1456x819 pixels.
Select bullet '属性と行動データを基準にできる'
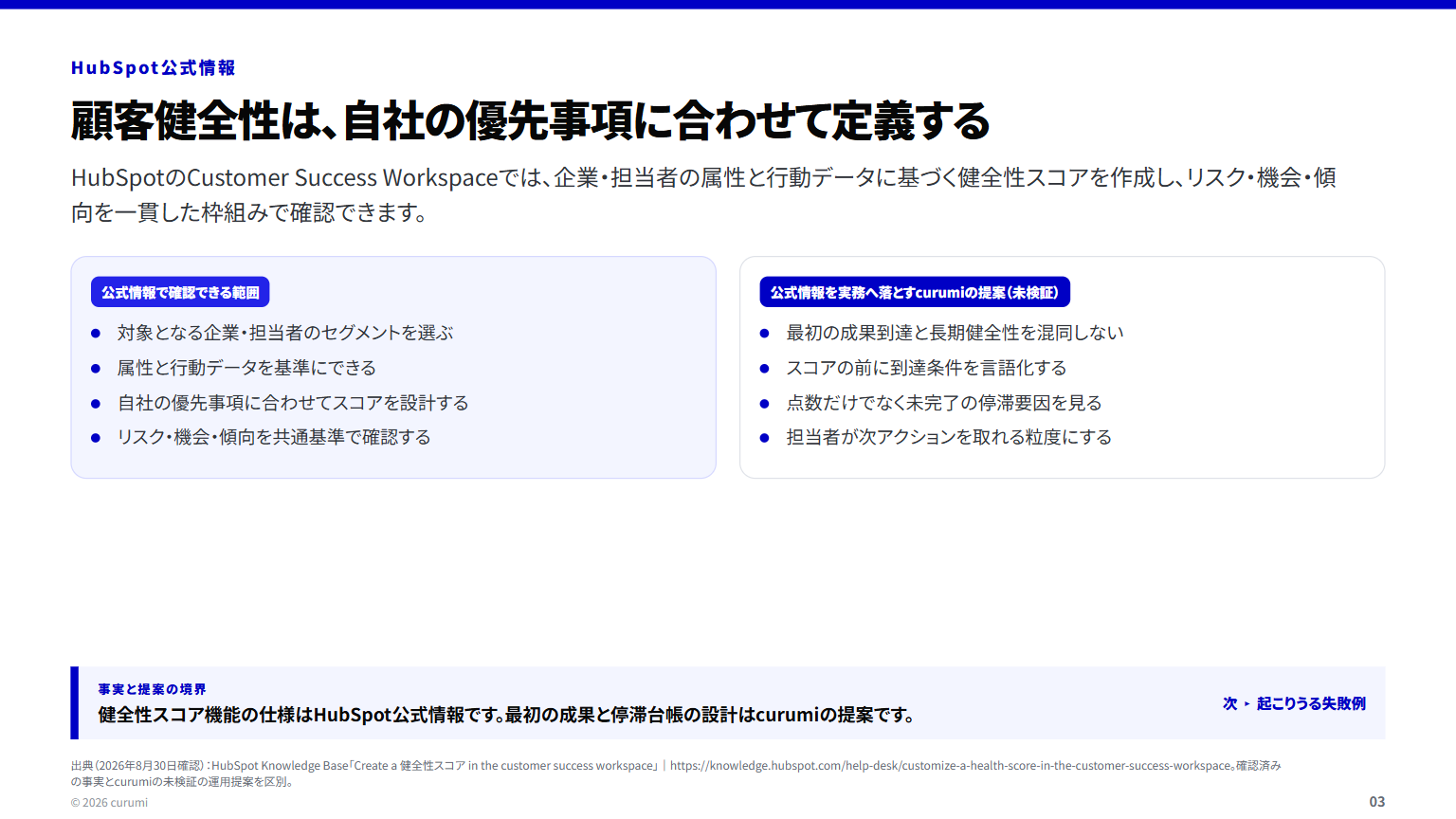246,368
